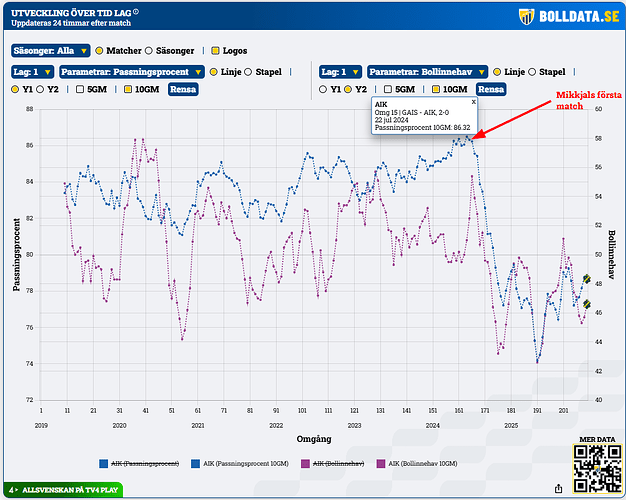The height and width of the screenshot is (500, 626).
Task: Toggle the right 10GM checkbox
Action: 435,89
